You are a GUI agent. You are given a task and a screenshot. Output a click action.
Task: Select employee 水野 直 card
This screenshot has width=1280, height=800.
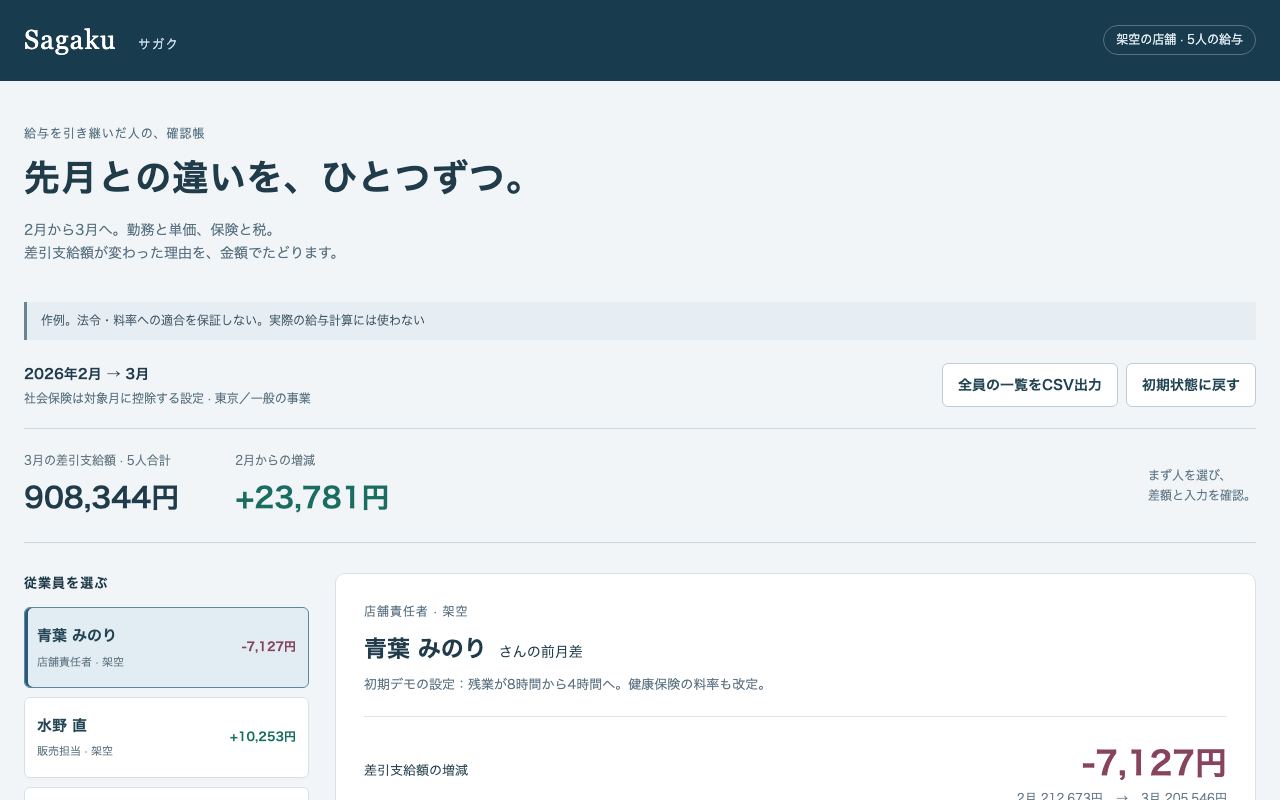[166, 737]
